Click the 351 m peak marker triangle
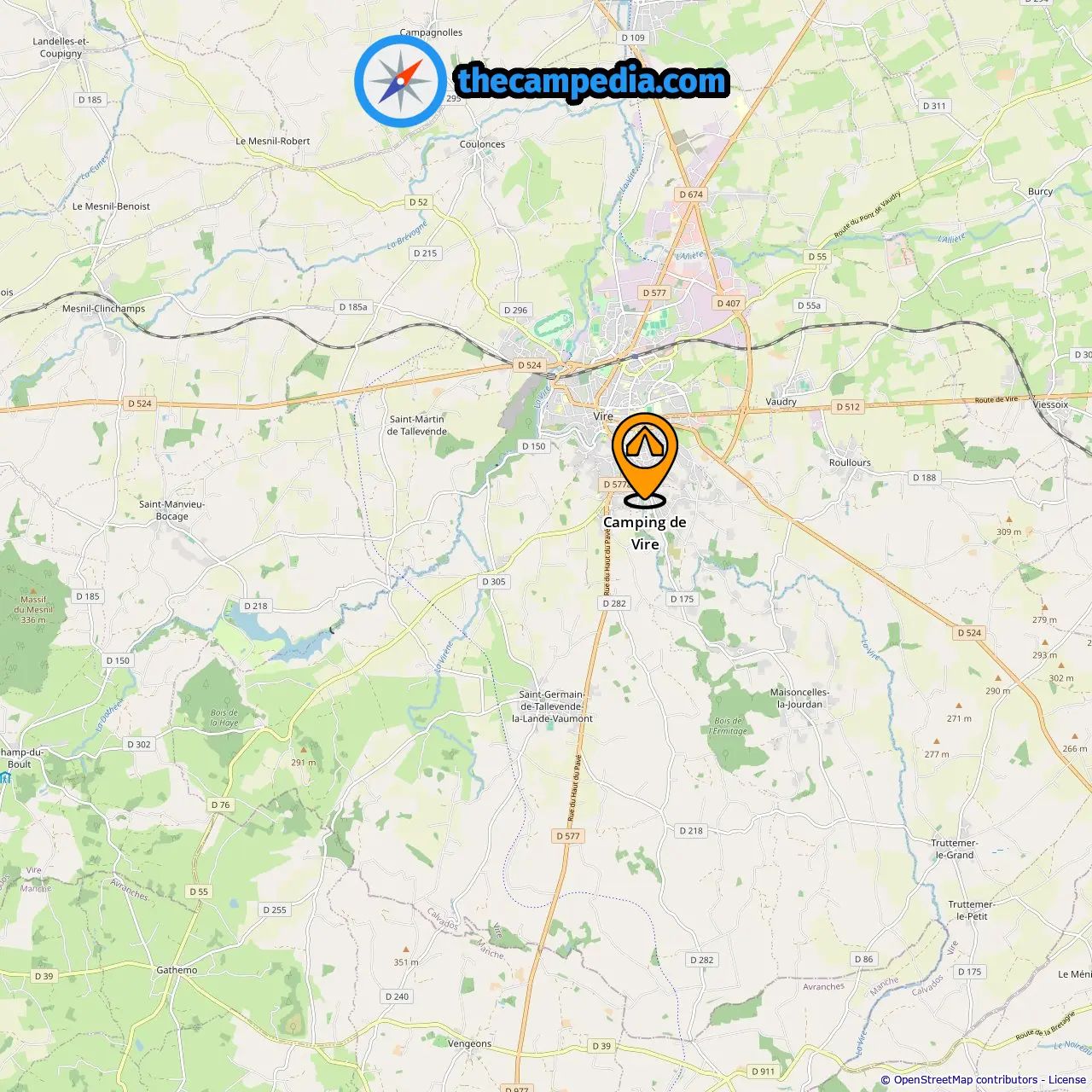Viewport: 1092px width, 1092px height. [406, 949]
